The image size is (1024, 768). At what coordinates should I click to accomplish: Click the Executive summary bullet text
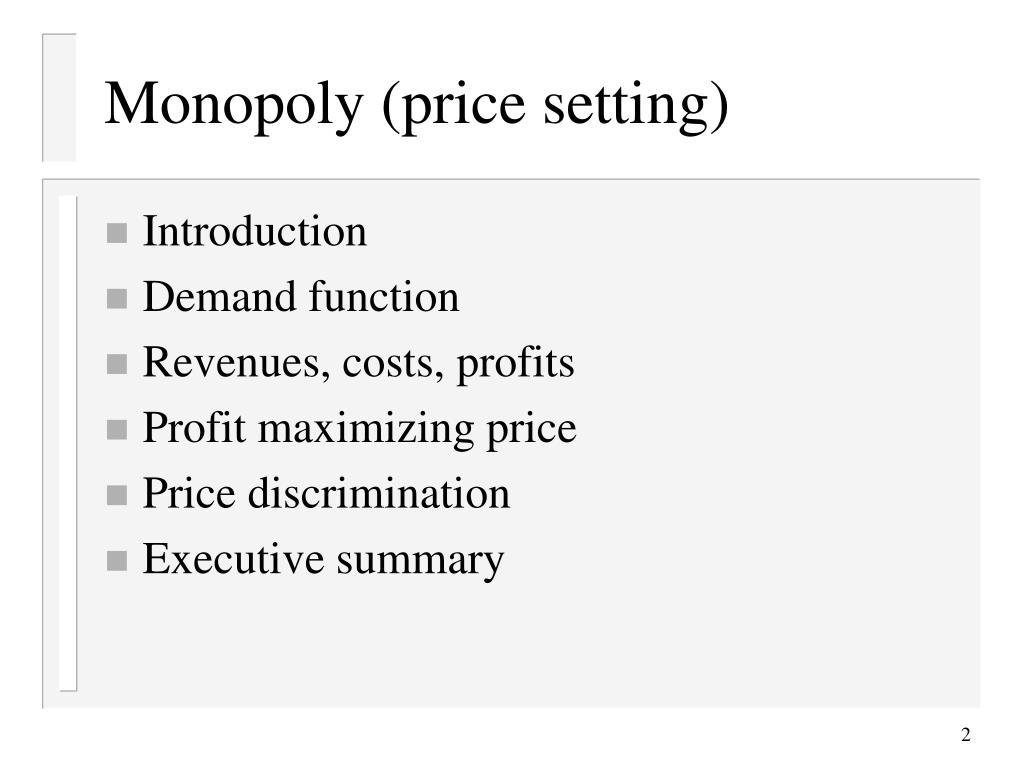pos(323,560)
